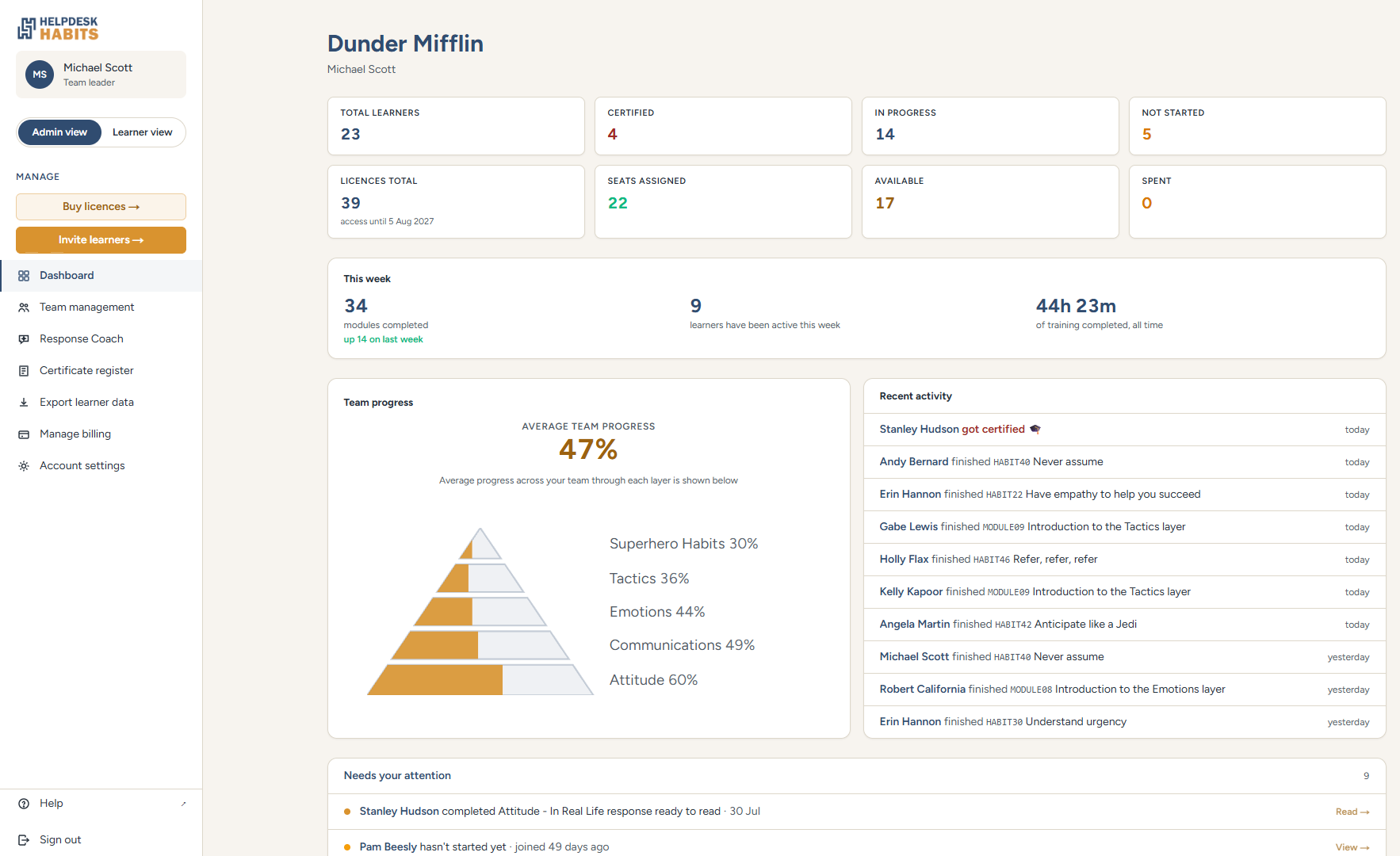The image size is (1400, 856).
Task: Click Gabe Lewis Tactics layer activity row
Action: pos(1124,527)
